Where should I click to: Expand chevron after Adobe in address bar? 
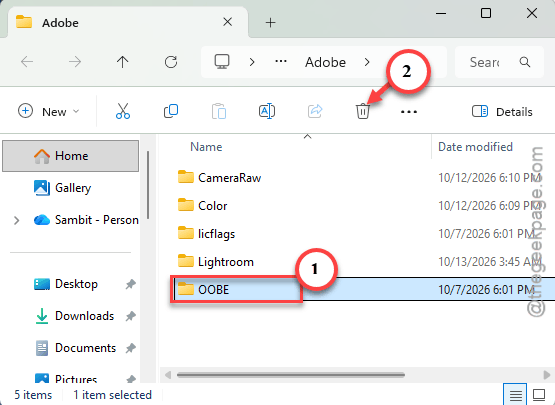(367, 62)
